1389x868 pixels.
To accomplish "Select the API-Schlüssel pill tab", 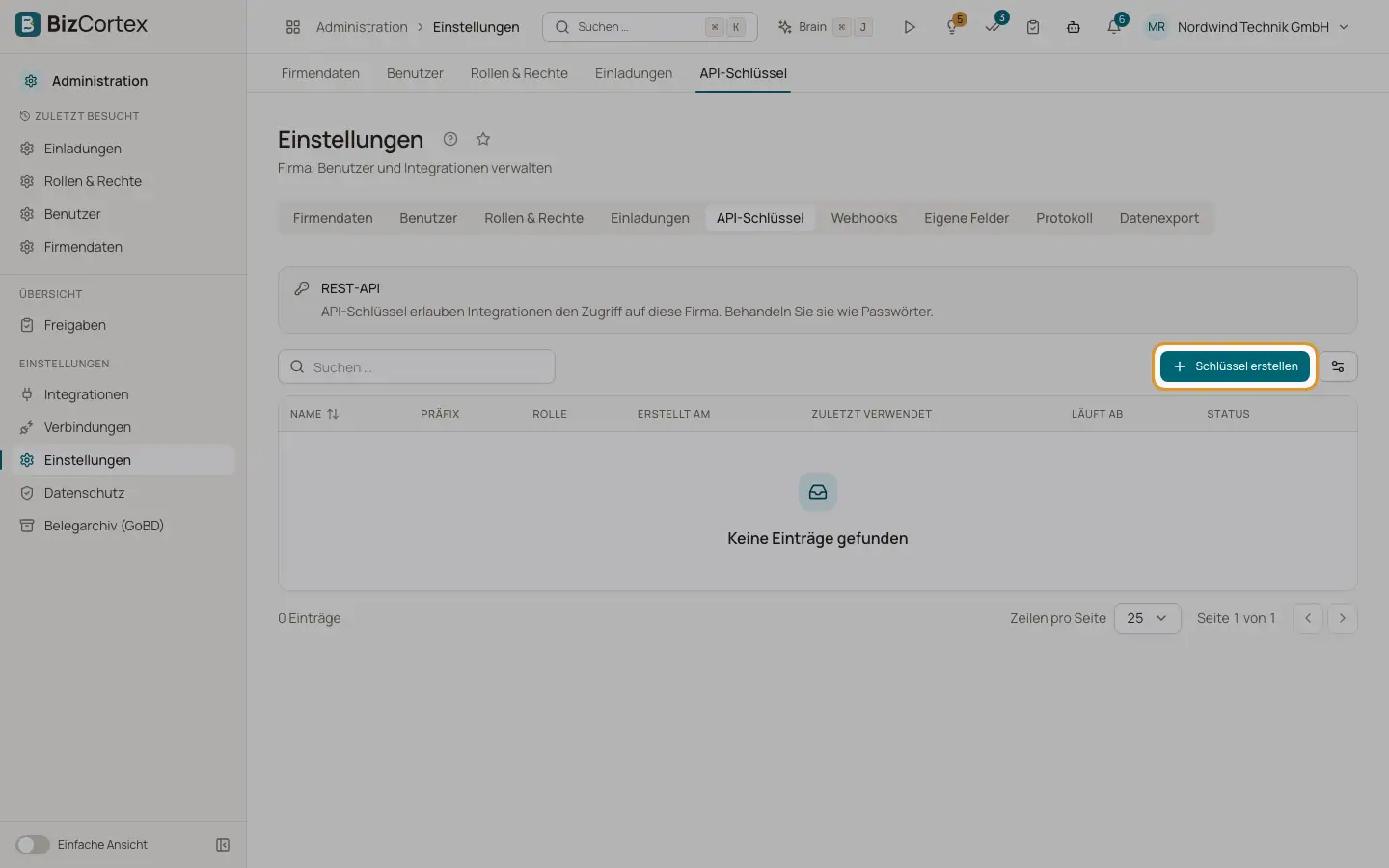I will pos(760,218).
